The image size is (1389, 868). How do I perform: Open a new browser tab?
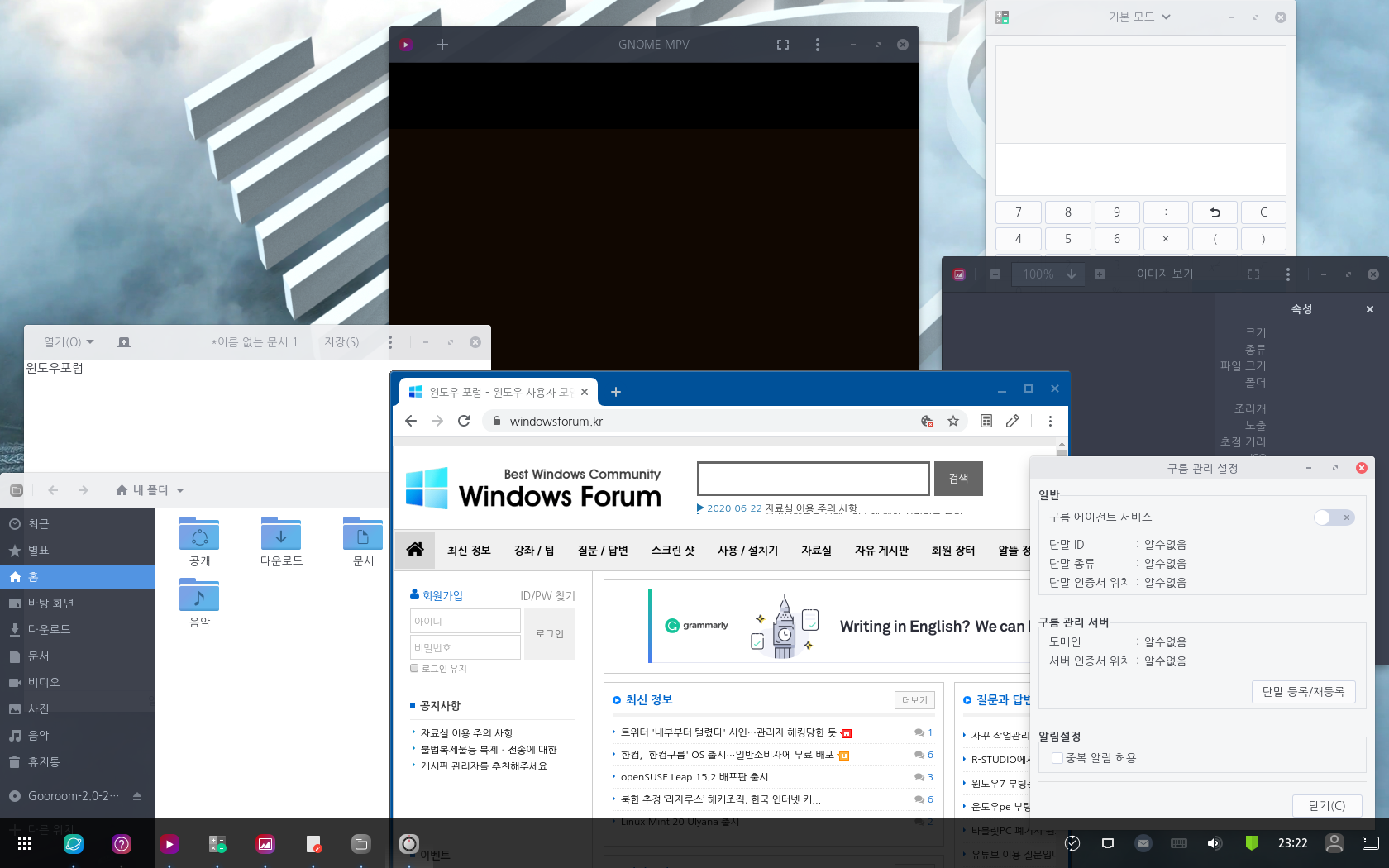tap(616, 392)
